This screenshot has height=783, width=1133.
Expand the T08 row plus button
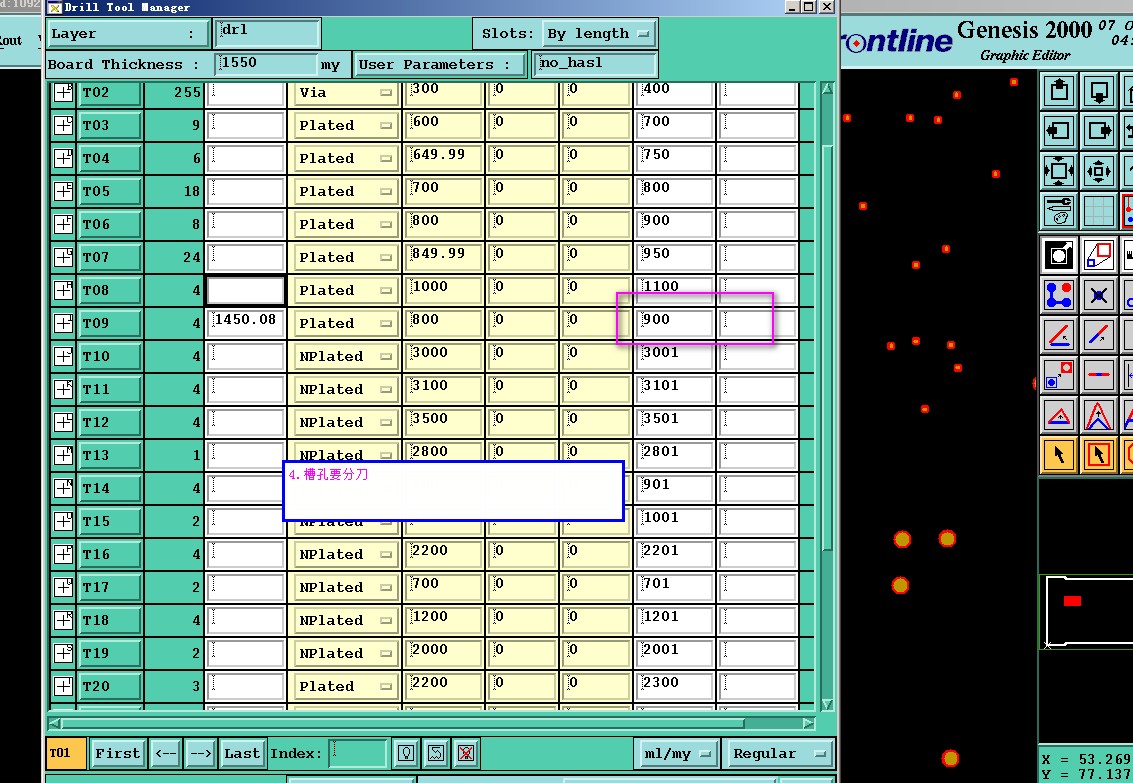pos(64,290)
